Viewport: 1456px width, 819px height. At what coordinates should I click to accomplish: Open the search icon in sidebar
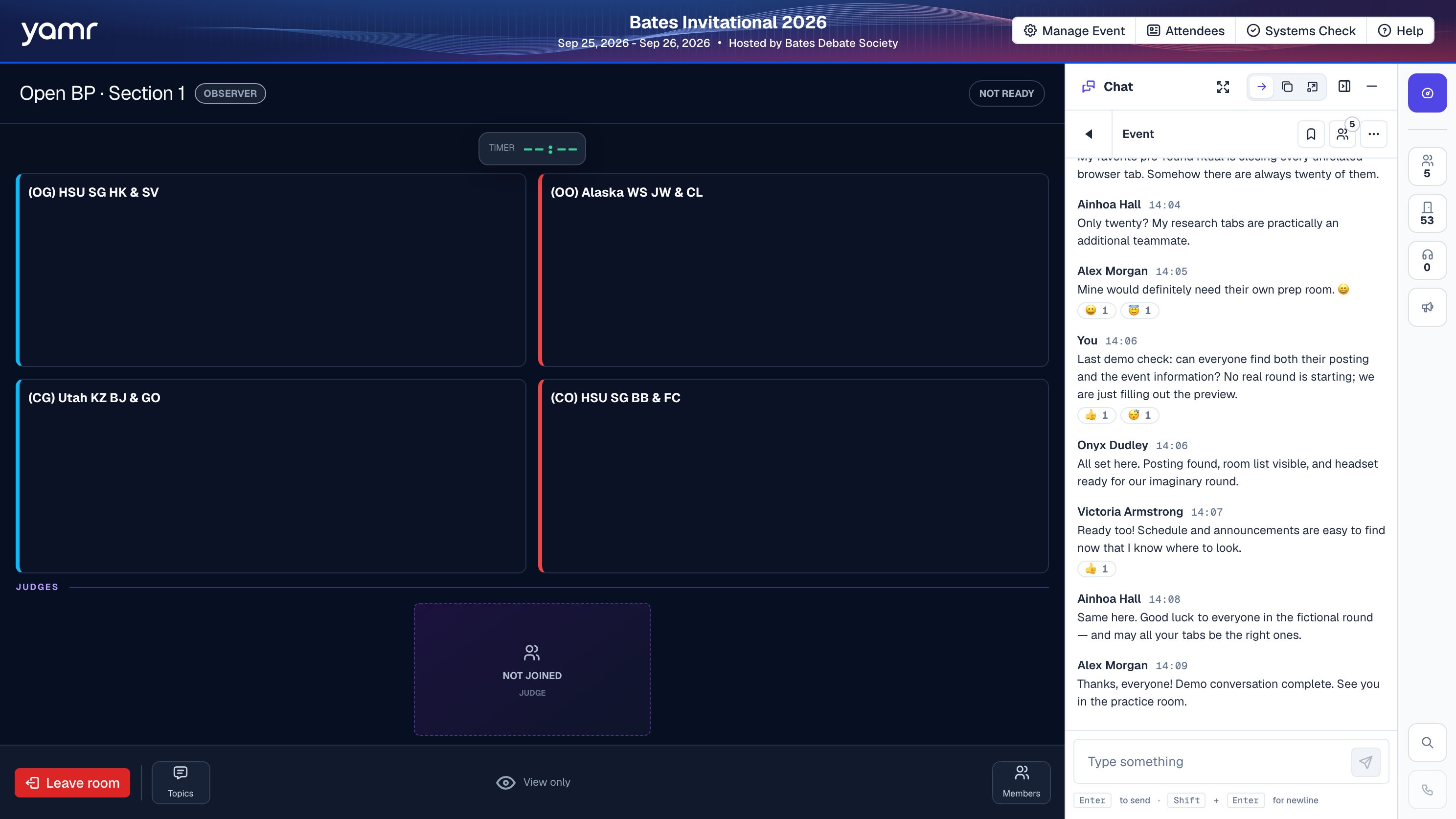pyautogui.click(x=1427, y=743)
